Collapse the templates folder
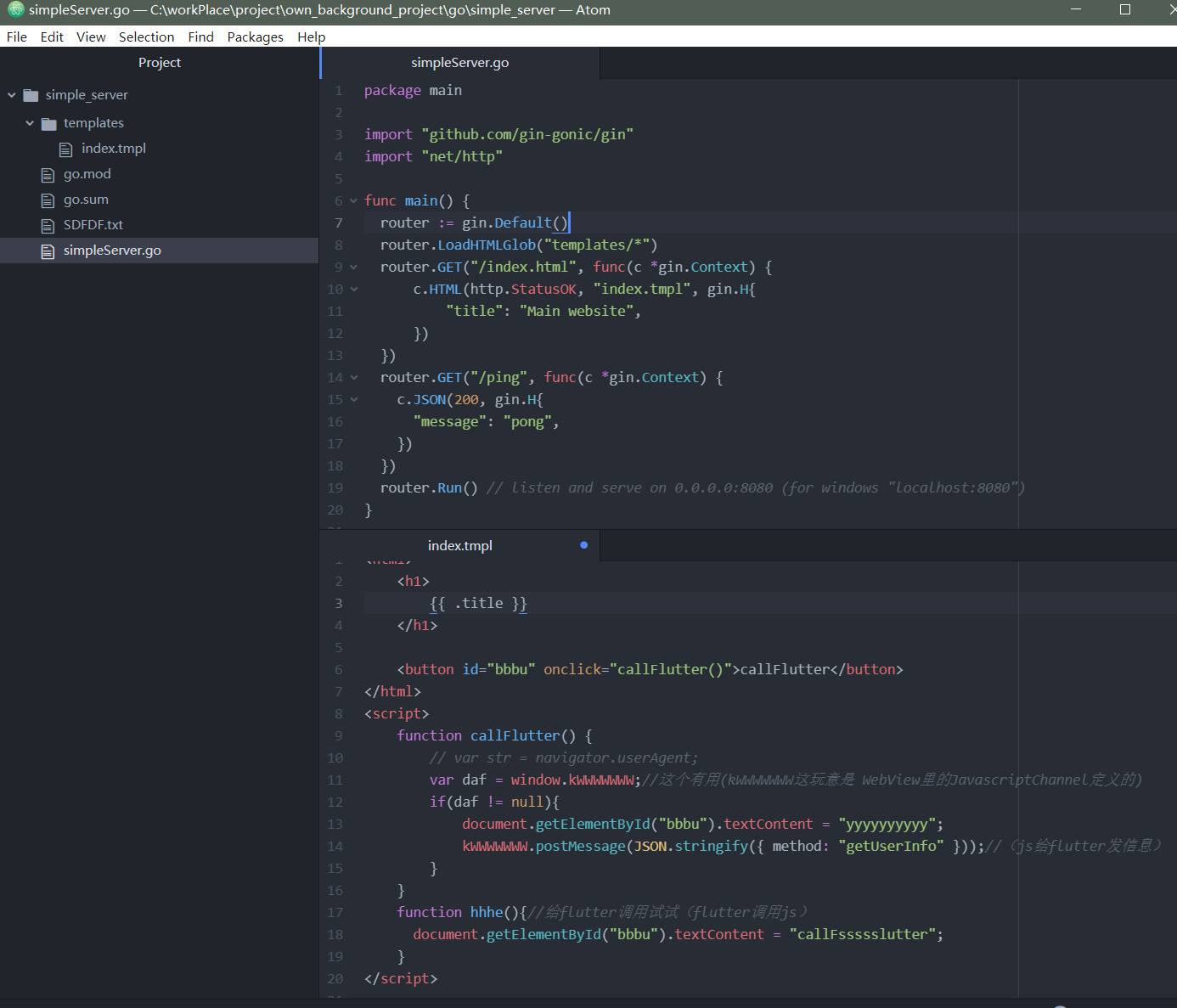 pyautogui.click(x=30, y=123)
